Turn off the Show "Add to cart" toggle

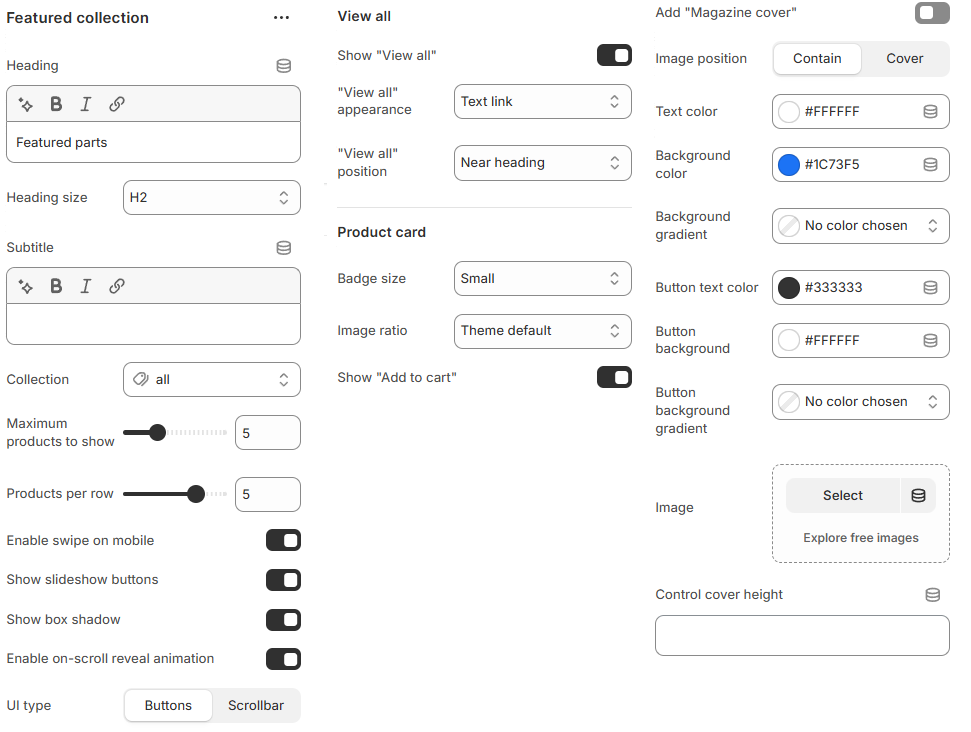click(614, 378)
